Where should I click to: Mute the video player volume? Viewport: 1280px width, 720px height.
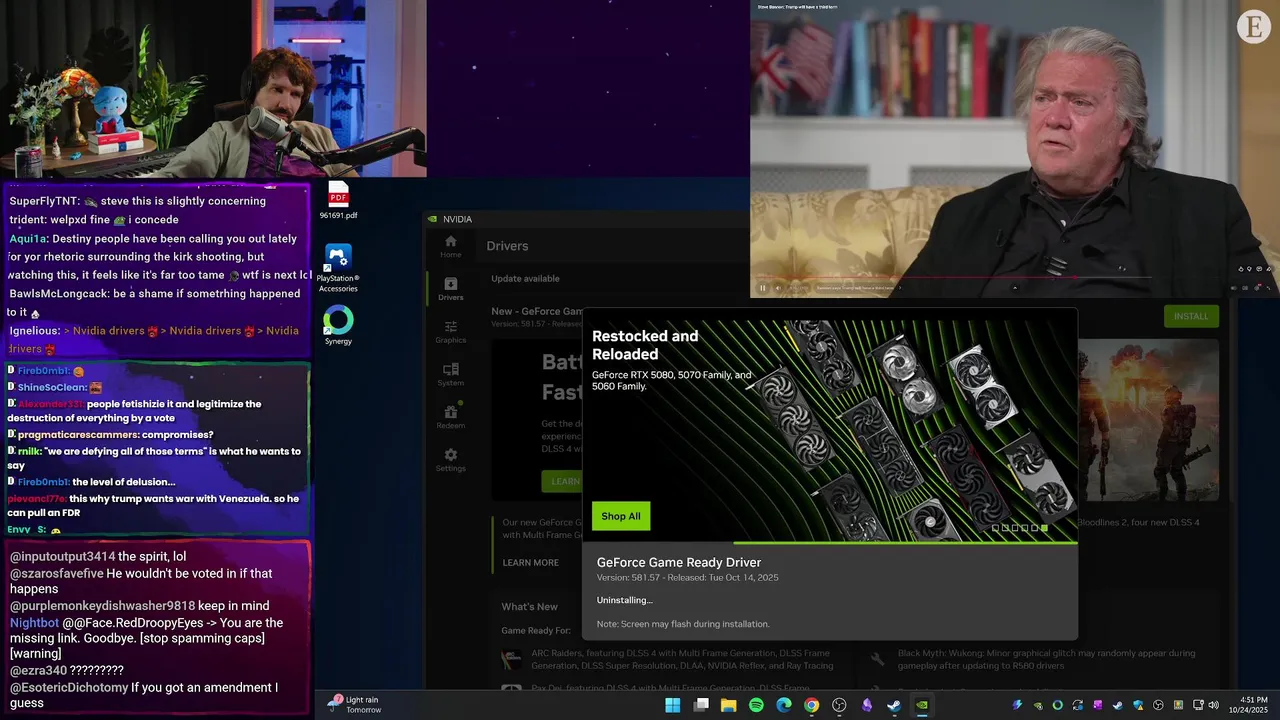pyautogui.click(x=778, y=288)
